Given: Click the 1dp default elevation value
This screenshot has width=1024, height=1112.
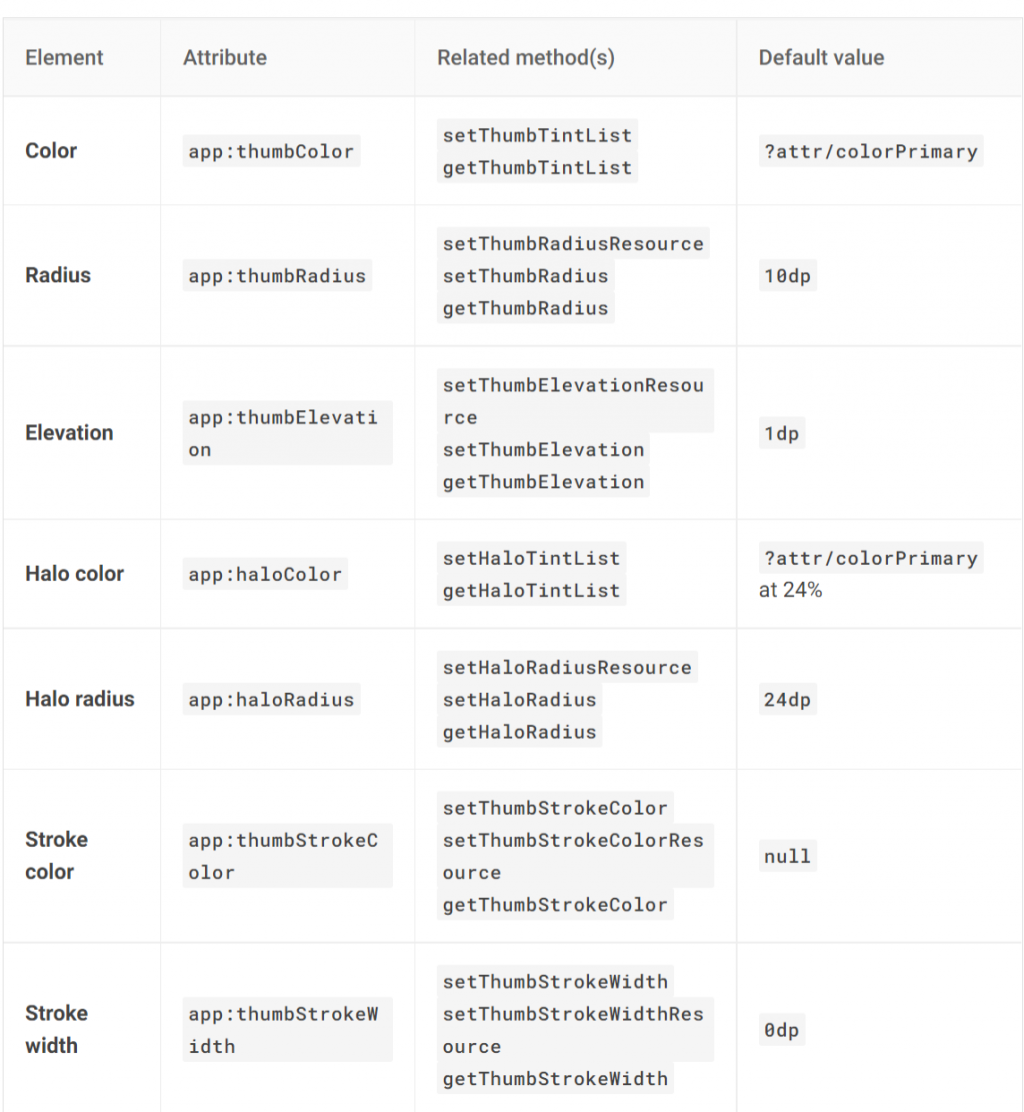Looking at the screenshot, I should click(781, 433).
